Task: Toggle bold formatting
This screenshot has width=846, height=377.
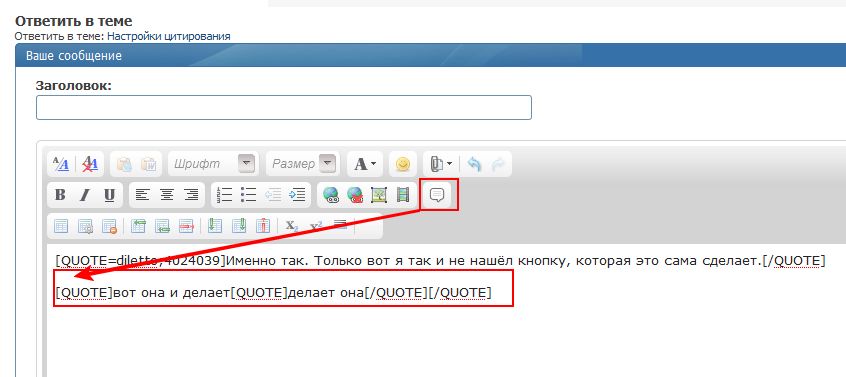Action: pyautogui.click(x=60, y=195)
